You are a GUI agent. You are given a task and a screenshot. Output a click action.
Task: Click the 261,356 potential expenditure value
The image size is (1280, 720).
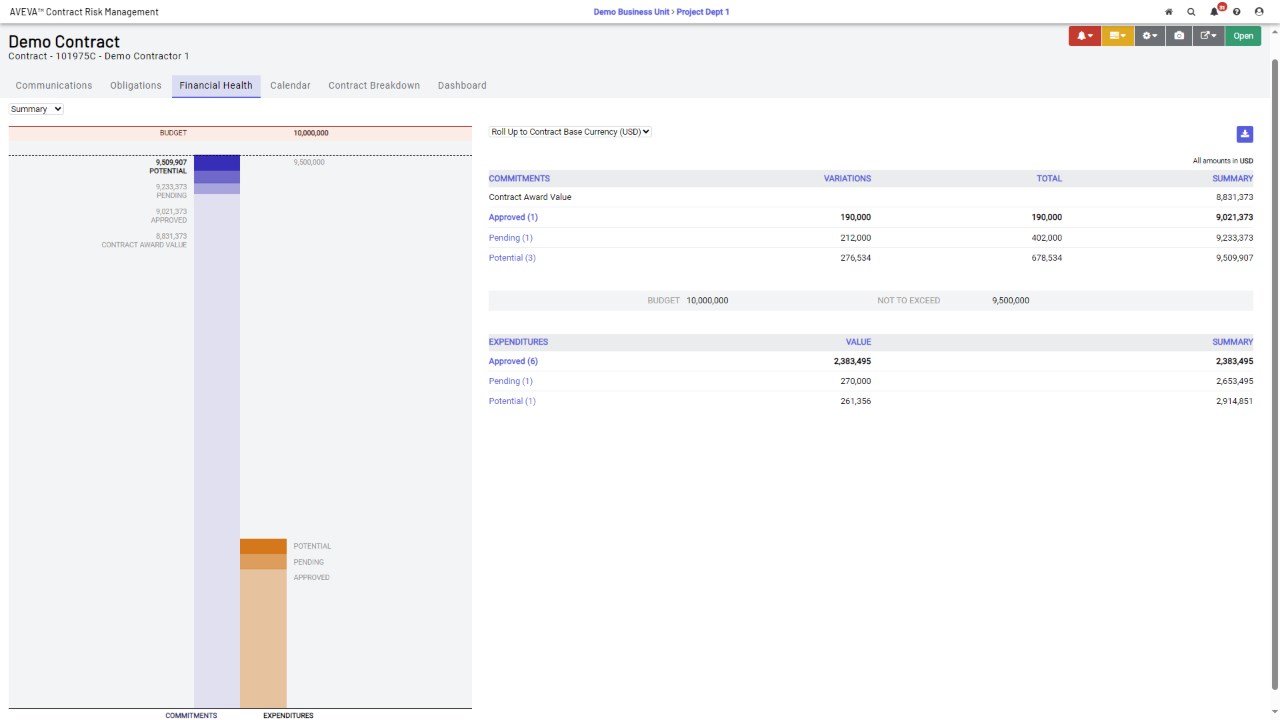(855, 401)
